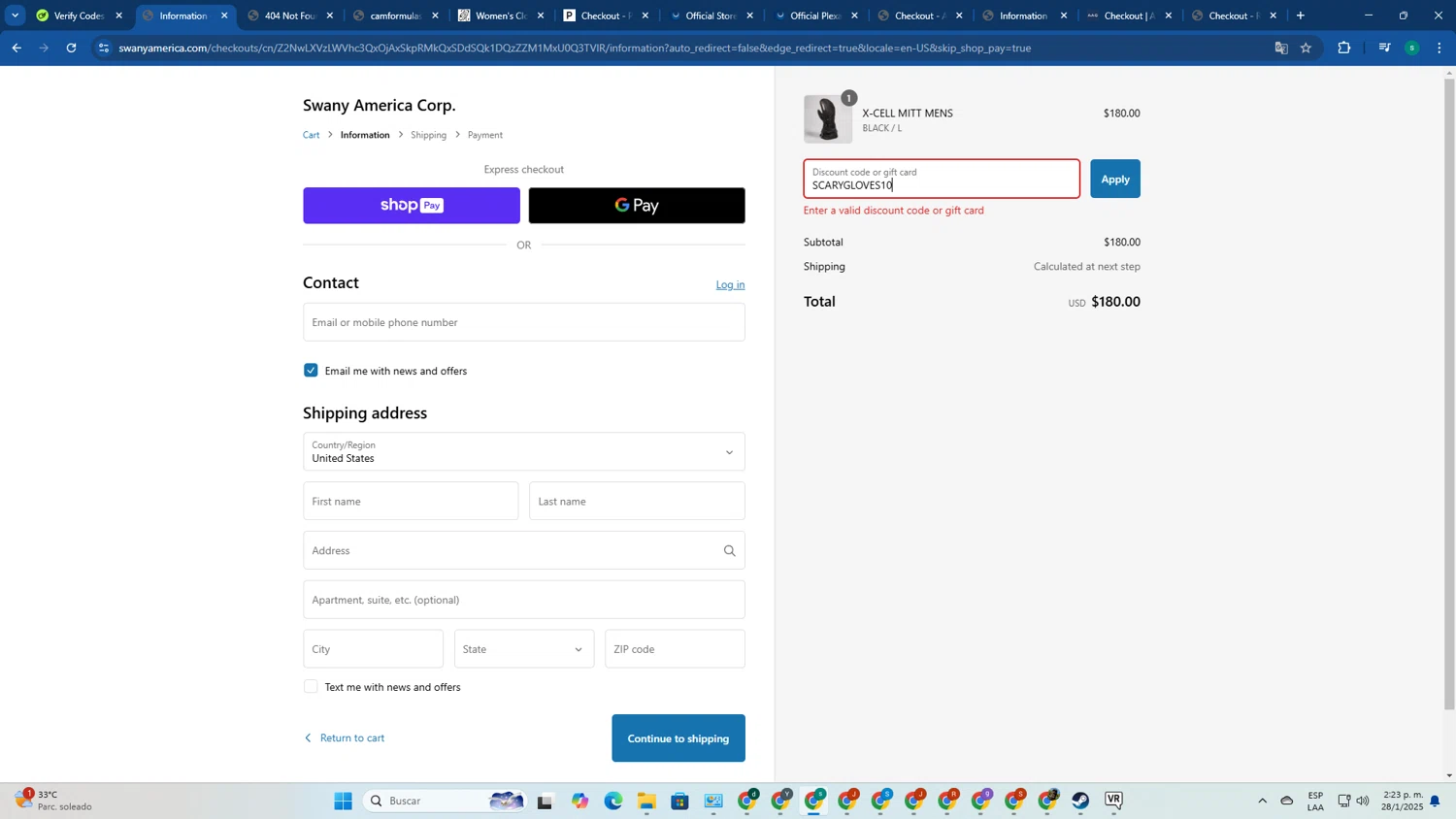Open the State dropdown
The width and height of the screenshot is (1456, 819).
tap(524, 649)
